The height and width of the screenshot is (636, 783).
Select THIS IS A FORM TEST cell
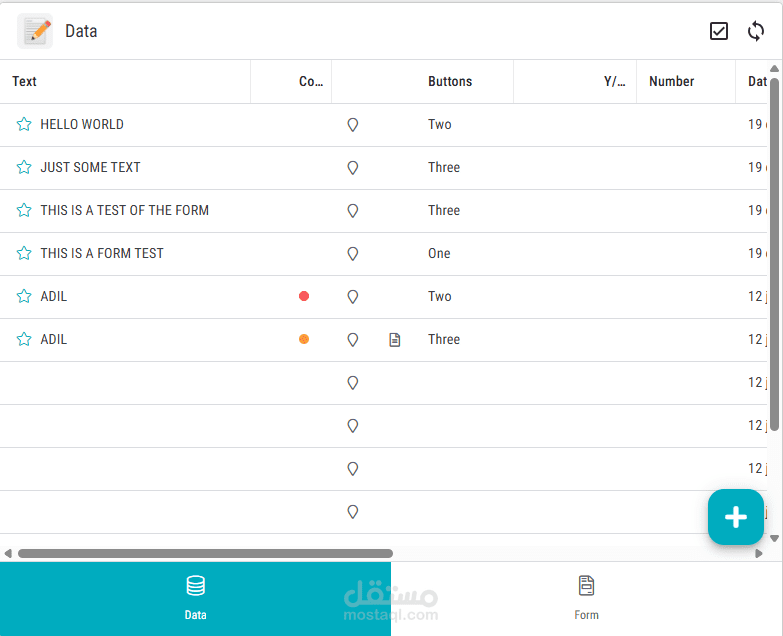coord(102,253)
